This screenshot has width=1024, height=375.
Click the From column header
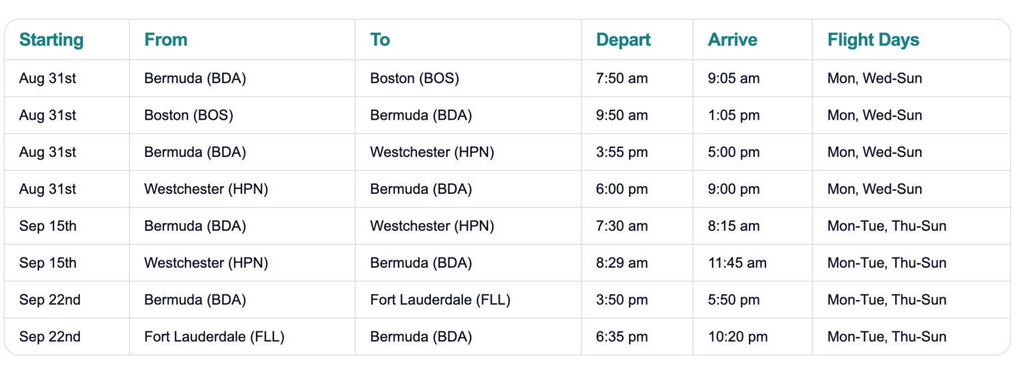coord(166,40)
